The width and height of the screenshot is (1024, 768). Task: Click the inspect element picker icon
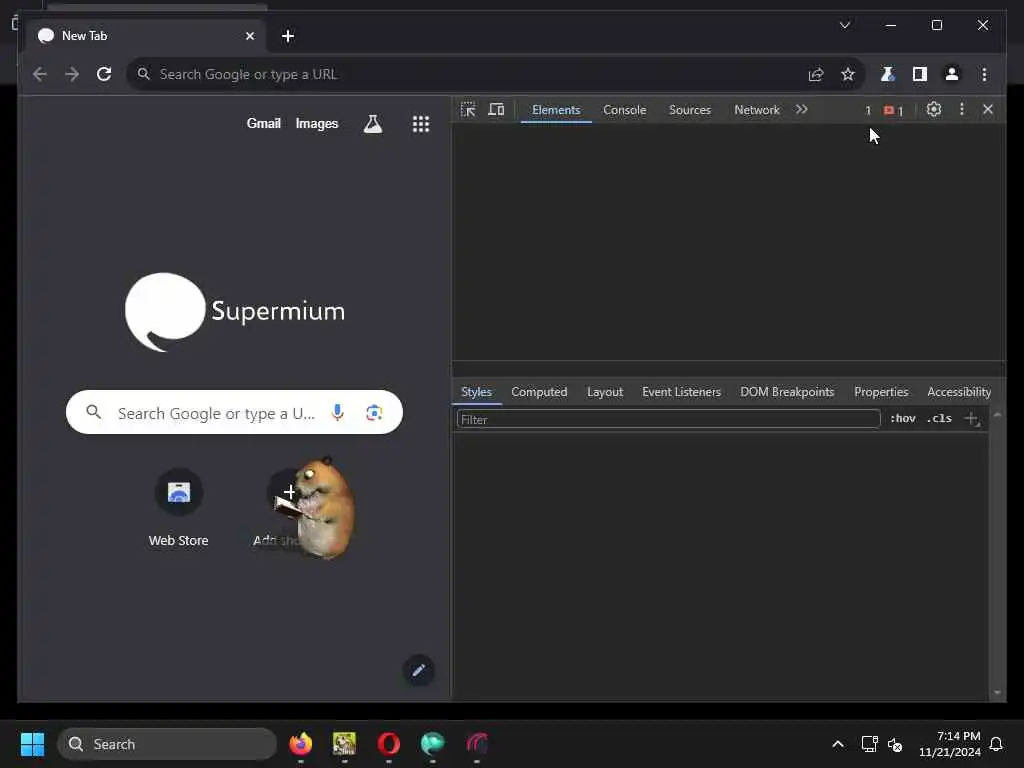(x=468, y=110)
